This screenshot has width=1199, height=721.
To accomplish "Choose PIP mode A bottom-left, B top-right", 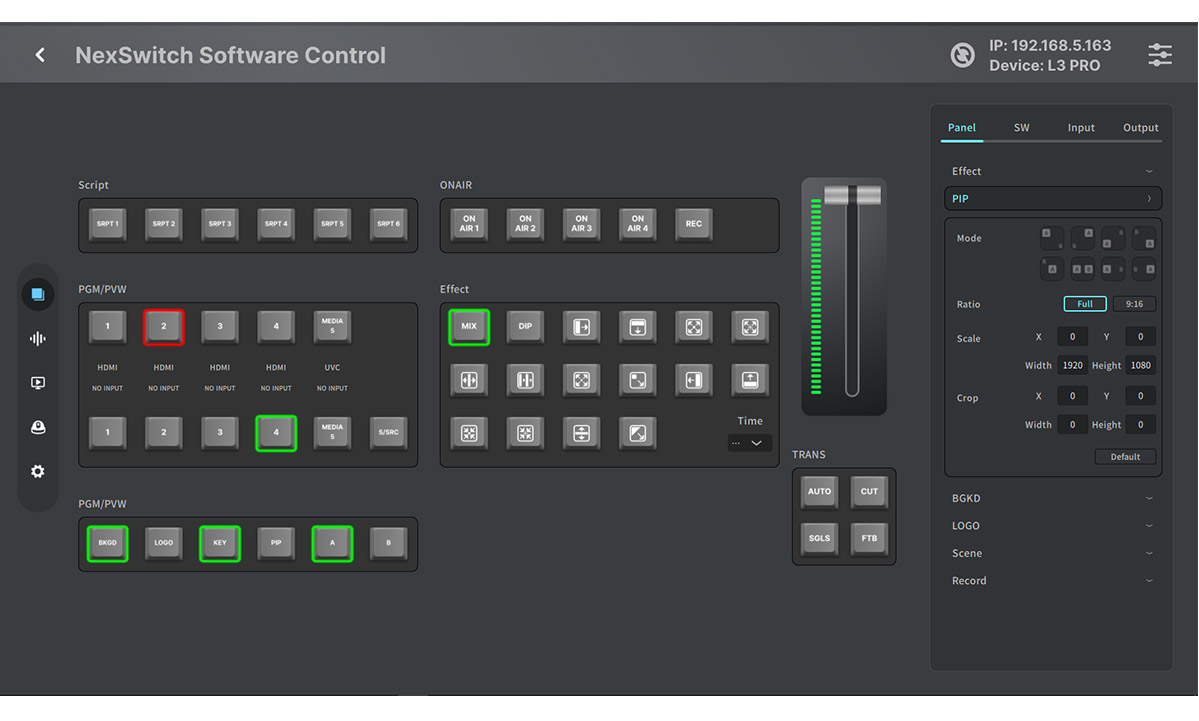I will click(1113, 238).
